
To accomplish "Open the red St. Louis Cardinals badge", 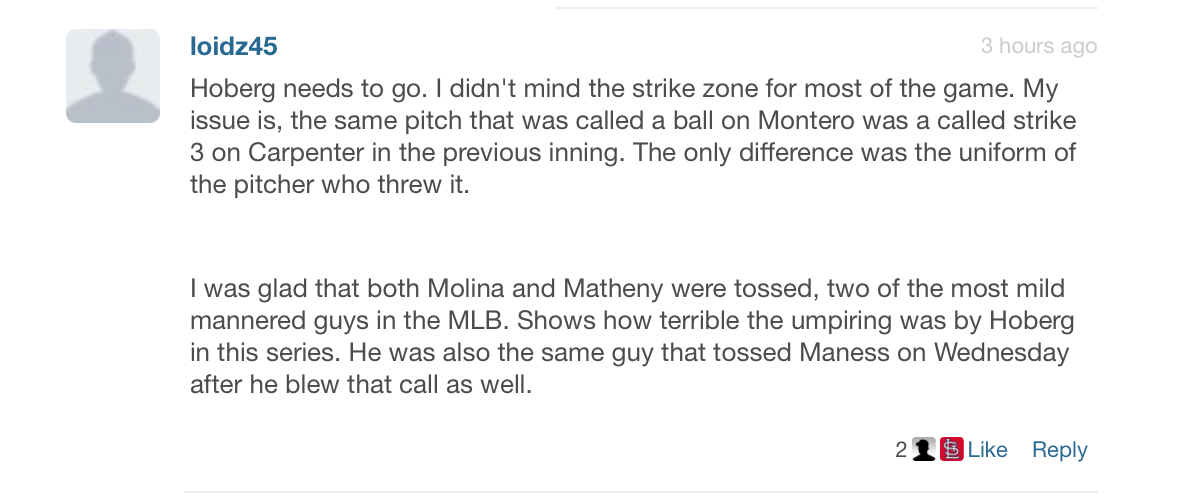I will click(x=951, y=450).
